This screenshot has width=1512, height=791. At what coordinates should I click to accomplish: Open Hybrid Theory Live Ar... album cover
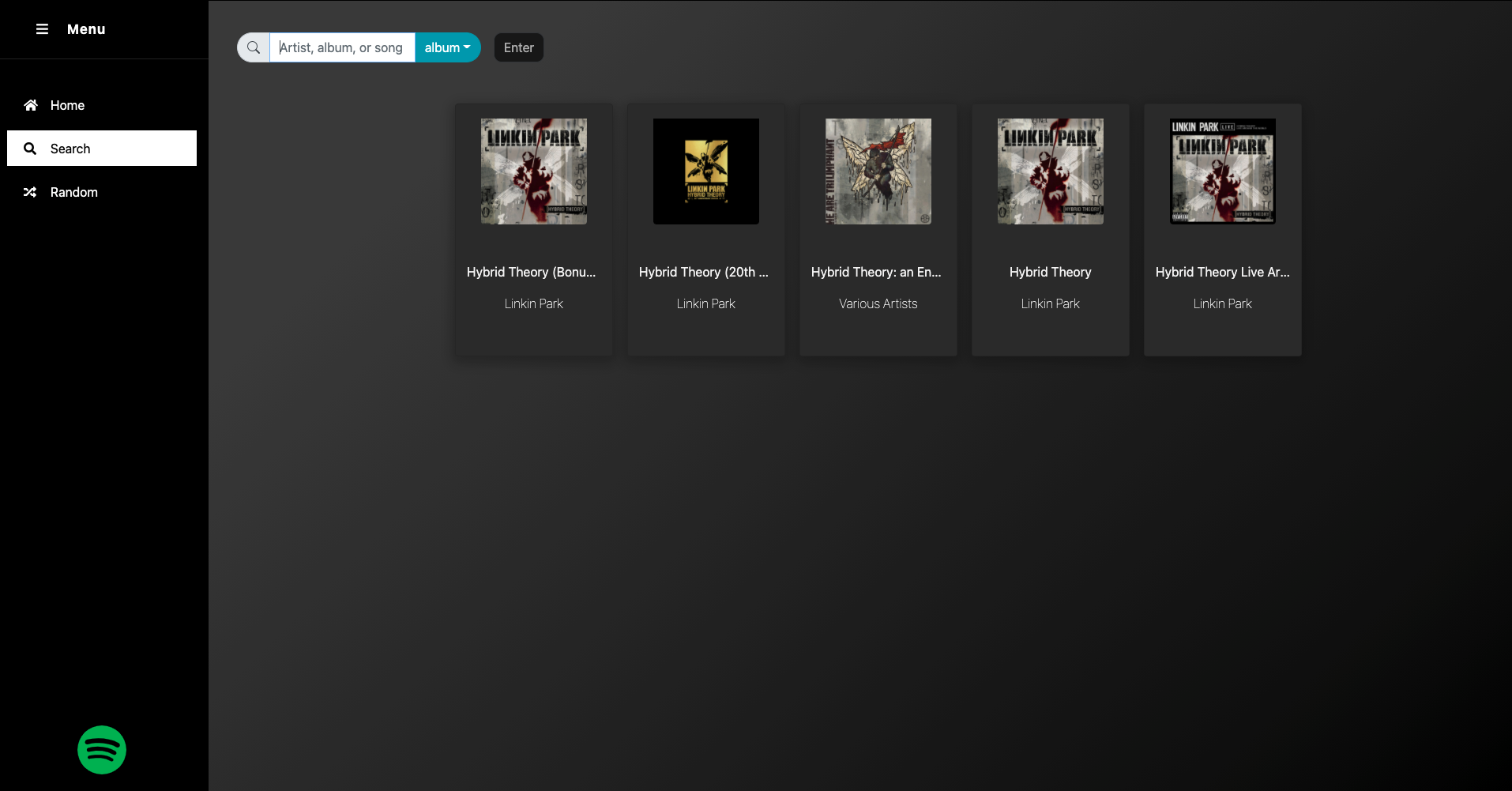(1223, 171)
